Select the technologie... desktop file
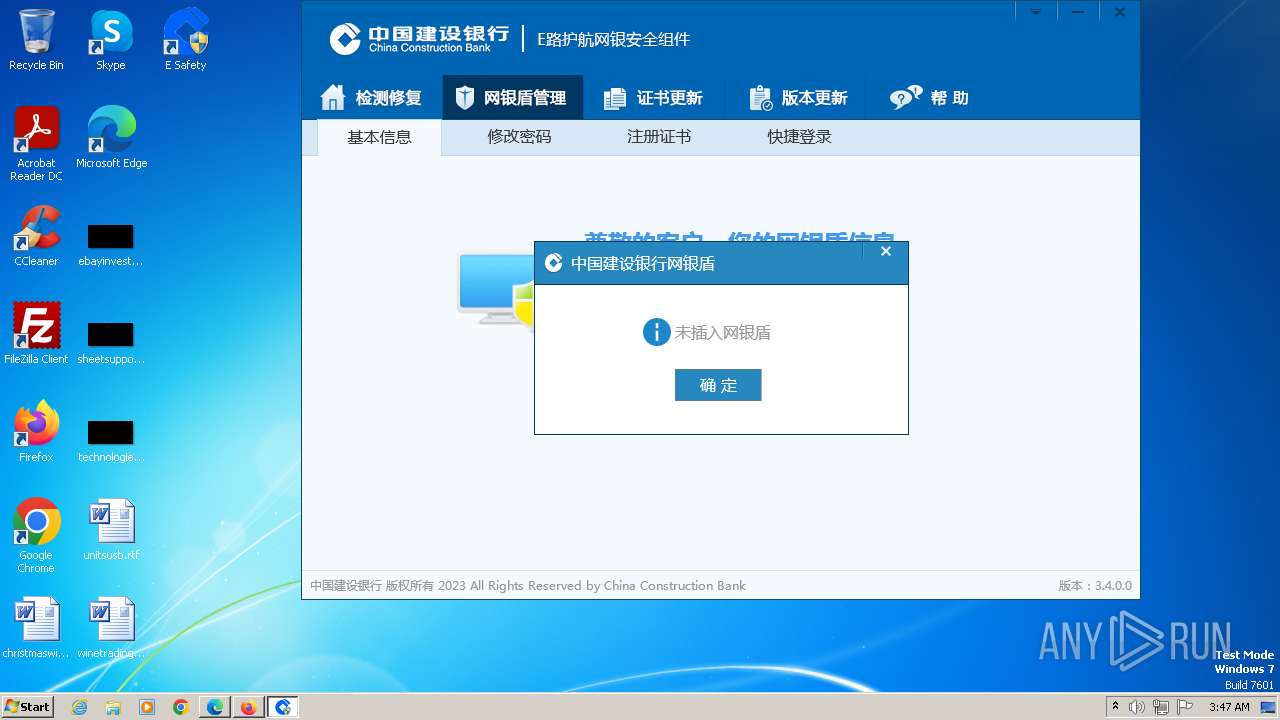 coord(111,441)
